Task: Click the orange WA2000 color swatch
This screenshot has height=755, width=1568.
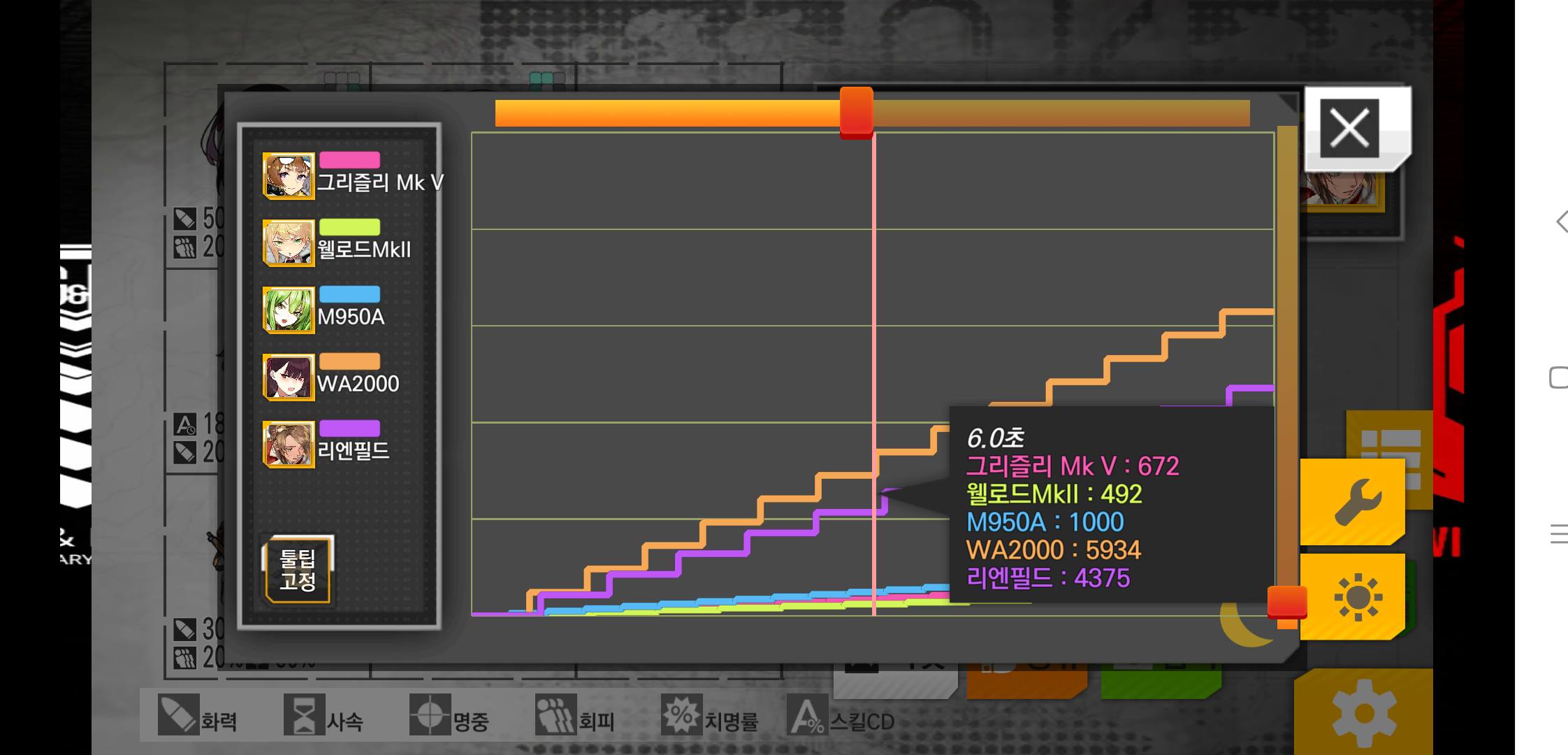Action: [x=349, y=361]
